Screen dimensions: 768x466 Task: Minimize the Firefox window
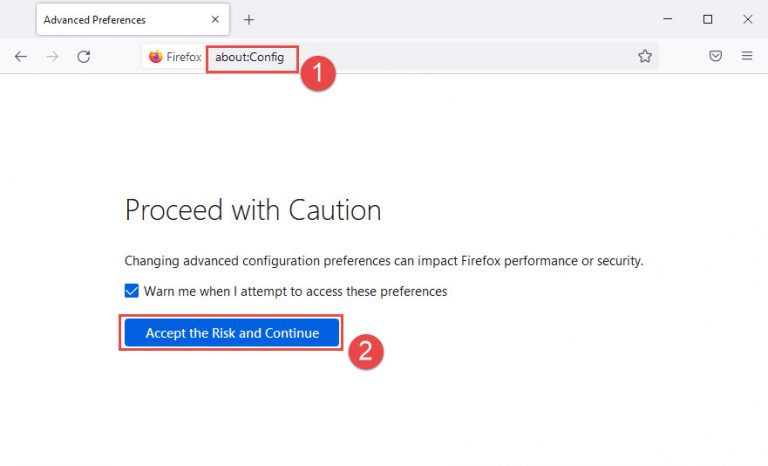pos(667,19)
